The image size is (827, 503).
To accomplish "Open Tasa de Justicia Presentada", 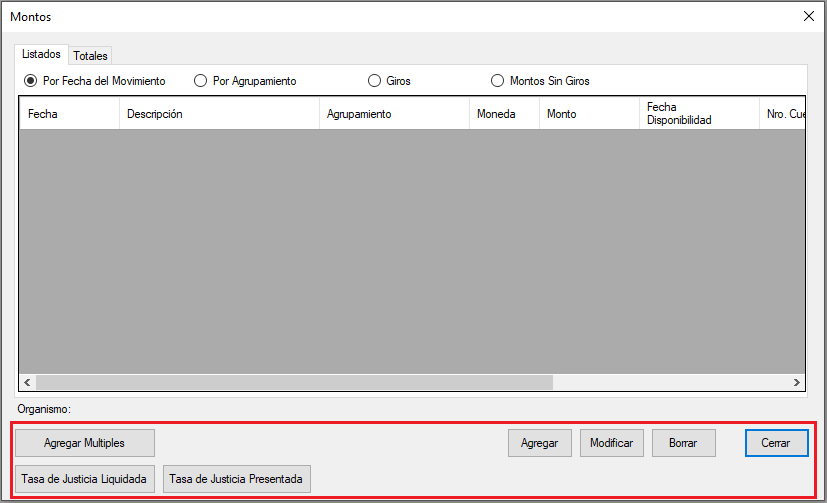I will [237, 479].
